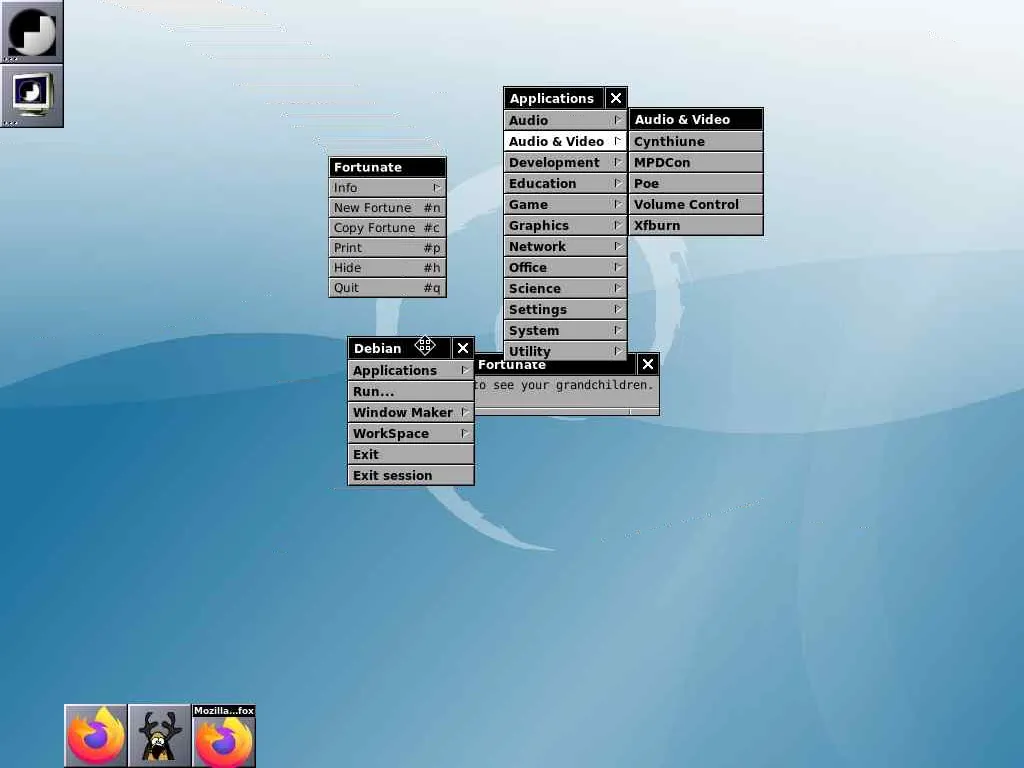1024x768 pixels.
Task: Close the Applications menu
Action: coord(616,99)
